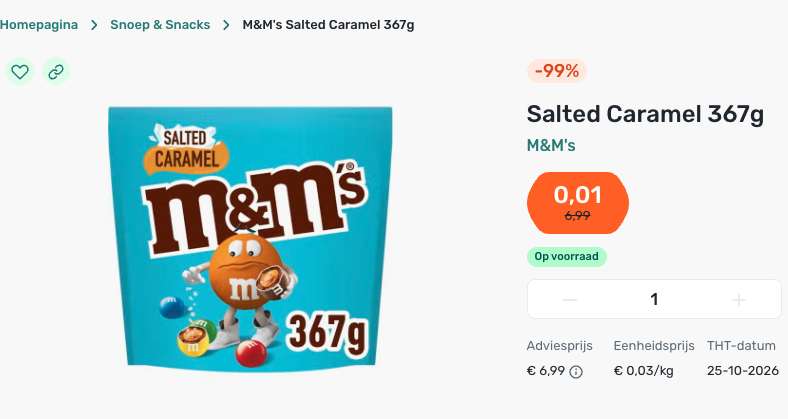Click the Salted Caramel 367g product title
788x419 pixels.
click(645, 115)
